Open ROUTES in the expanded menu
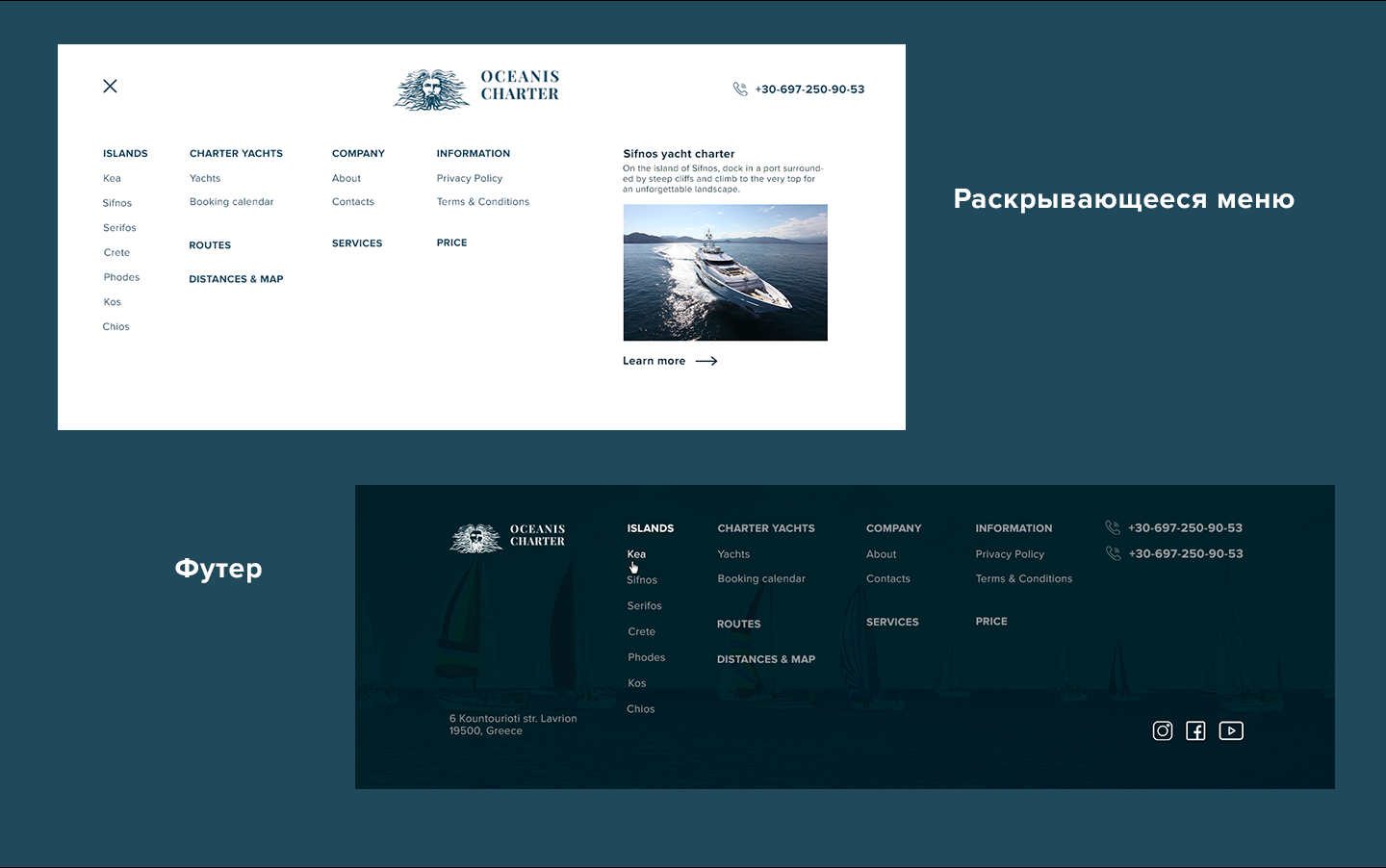 210,245
